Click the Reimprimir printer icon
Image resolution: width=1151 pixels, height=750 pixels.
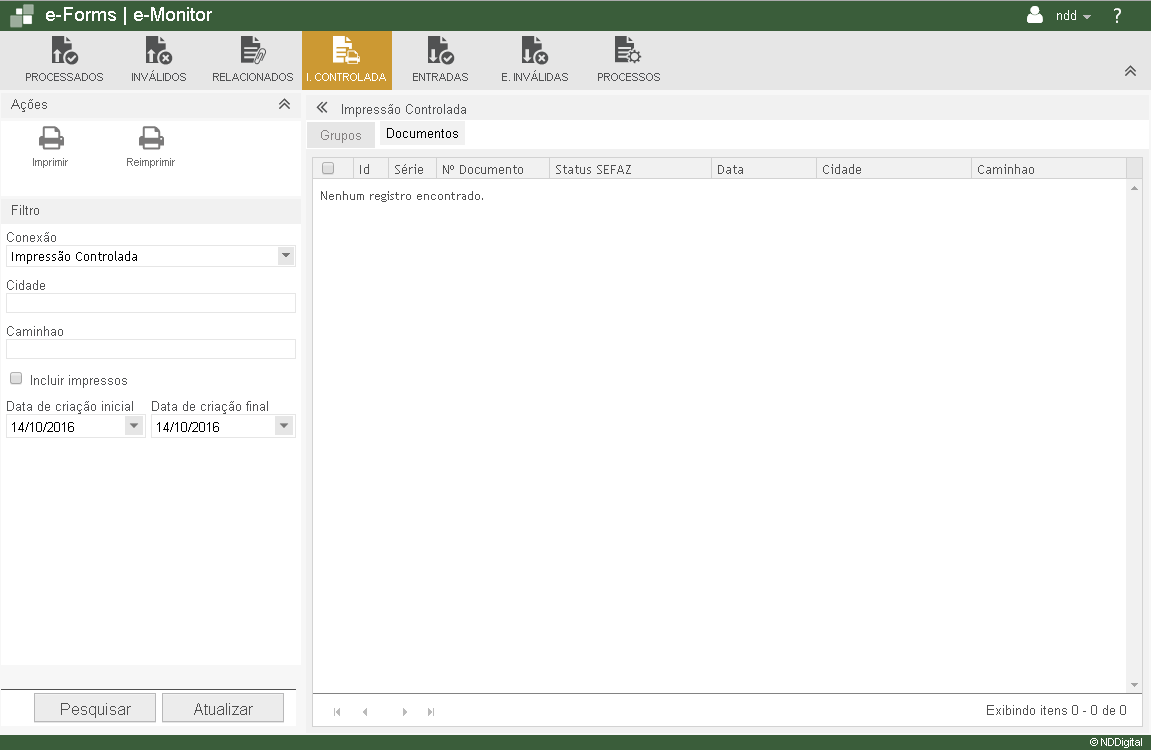[151, 139]
